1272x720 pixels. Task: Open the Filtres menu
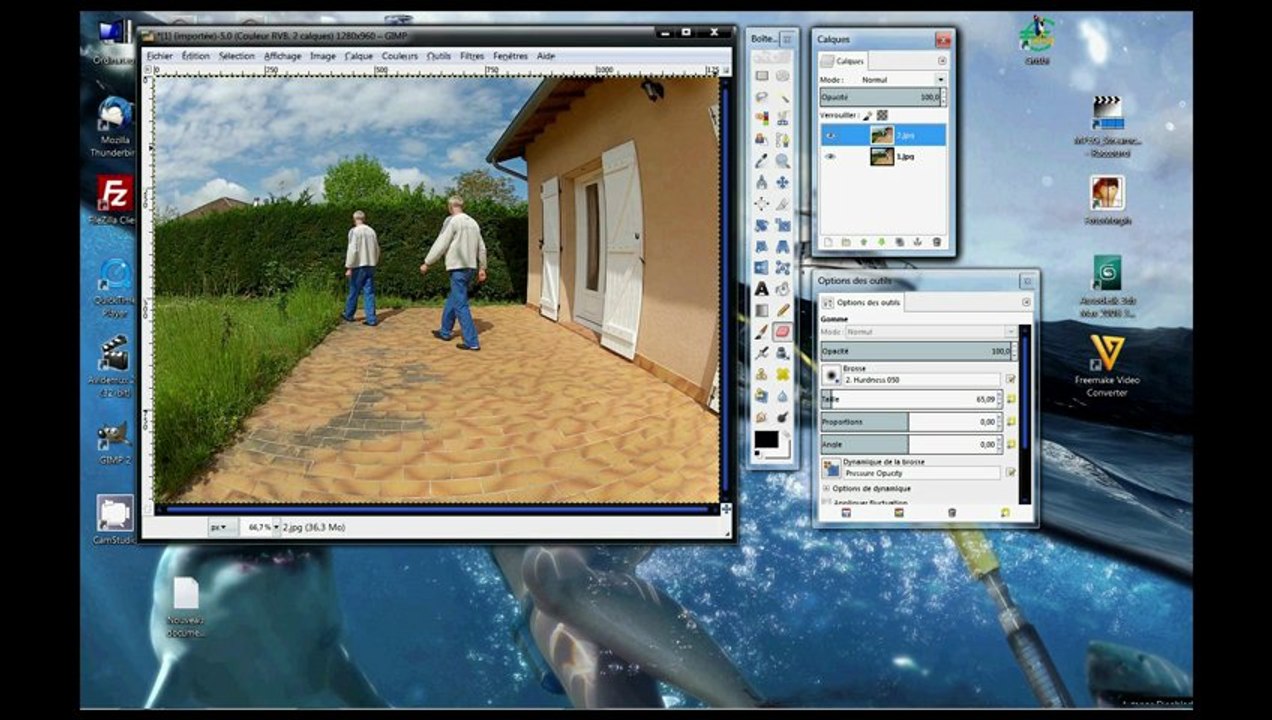point(472,56)
